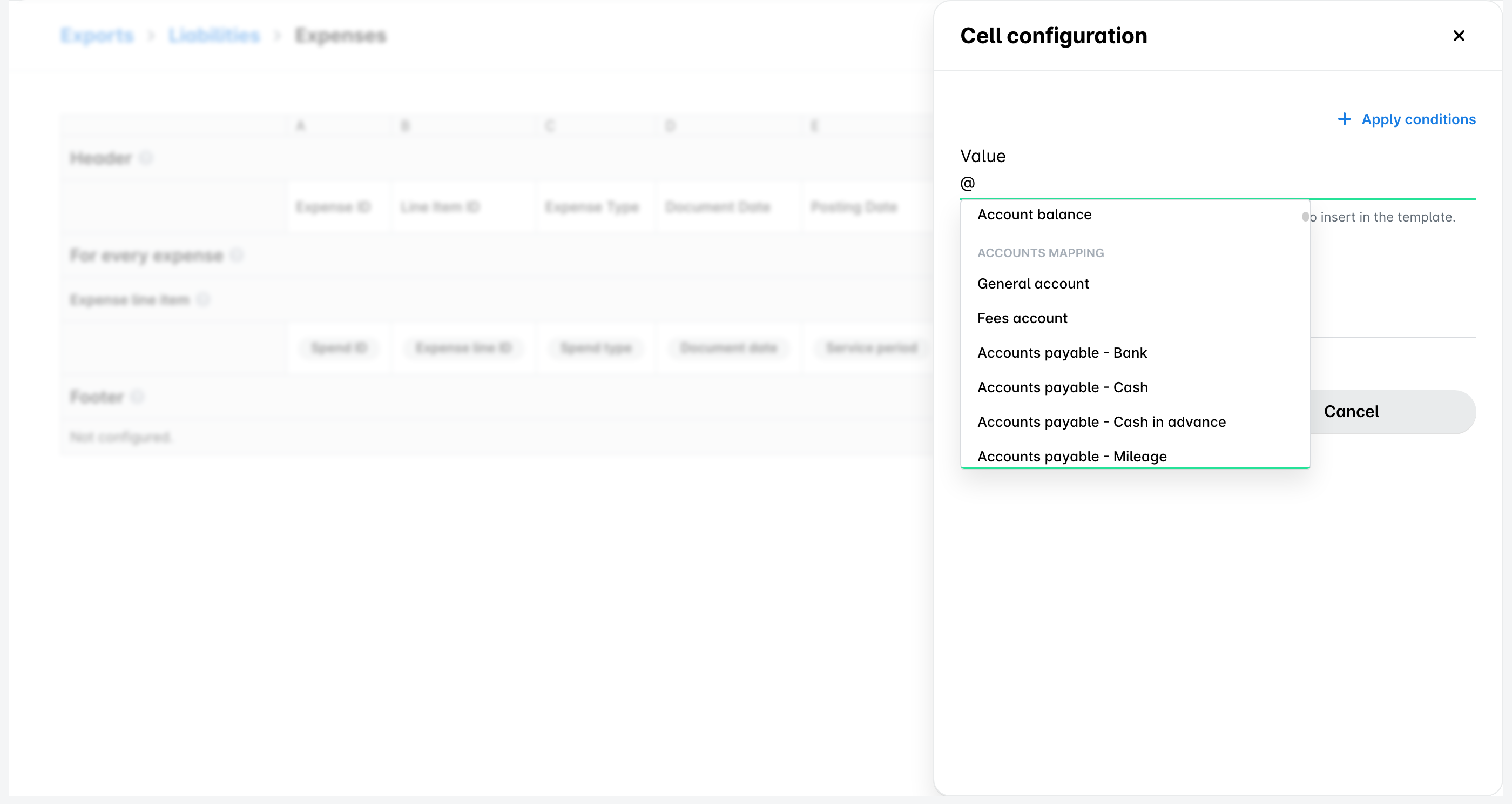Click the Not configured footer text

121,437
